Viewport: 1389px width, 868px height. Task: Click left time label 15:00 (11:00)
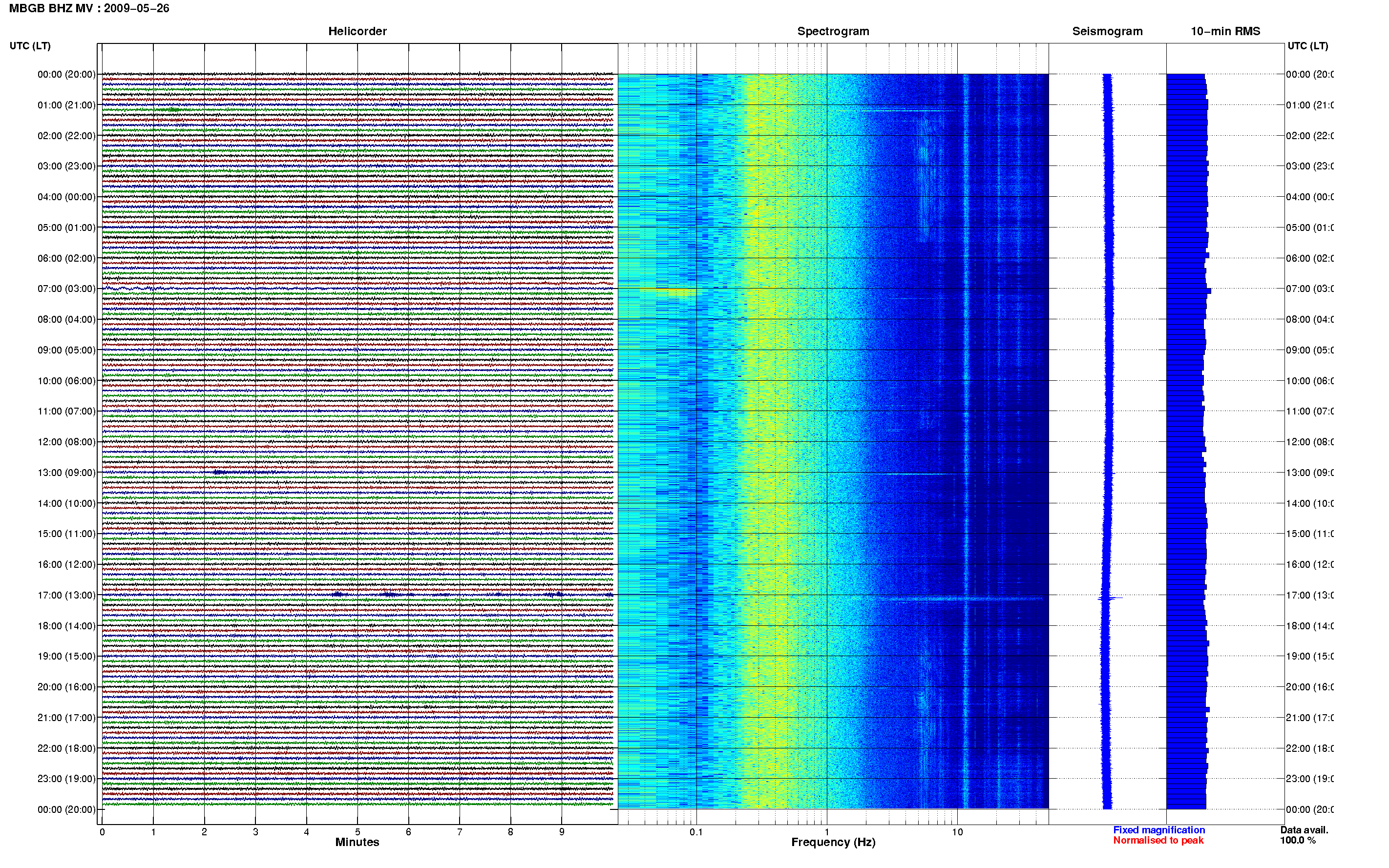click(x=66, y=533)
